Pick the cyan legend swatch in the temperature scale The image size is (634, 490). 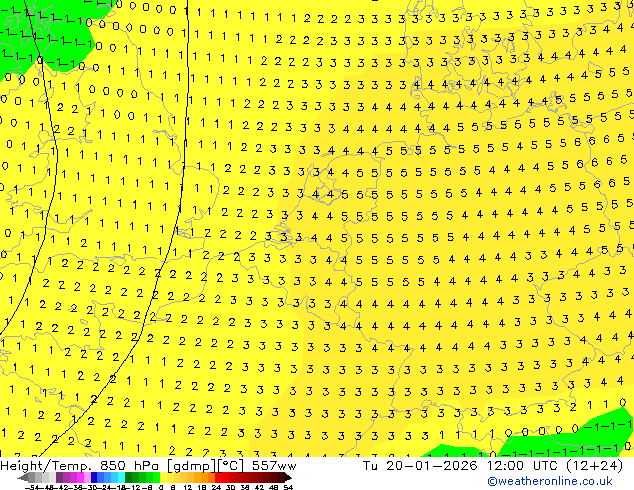click(121, 477)
